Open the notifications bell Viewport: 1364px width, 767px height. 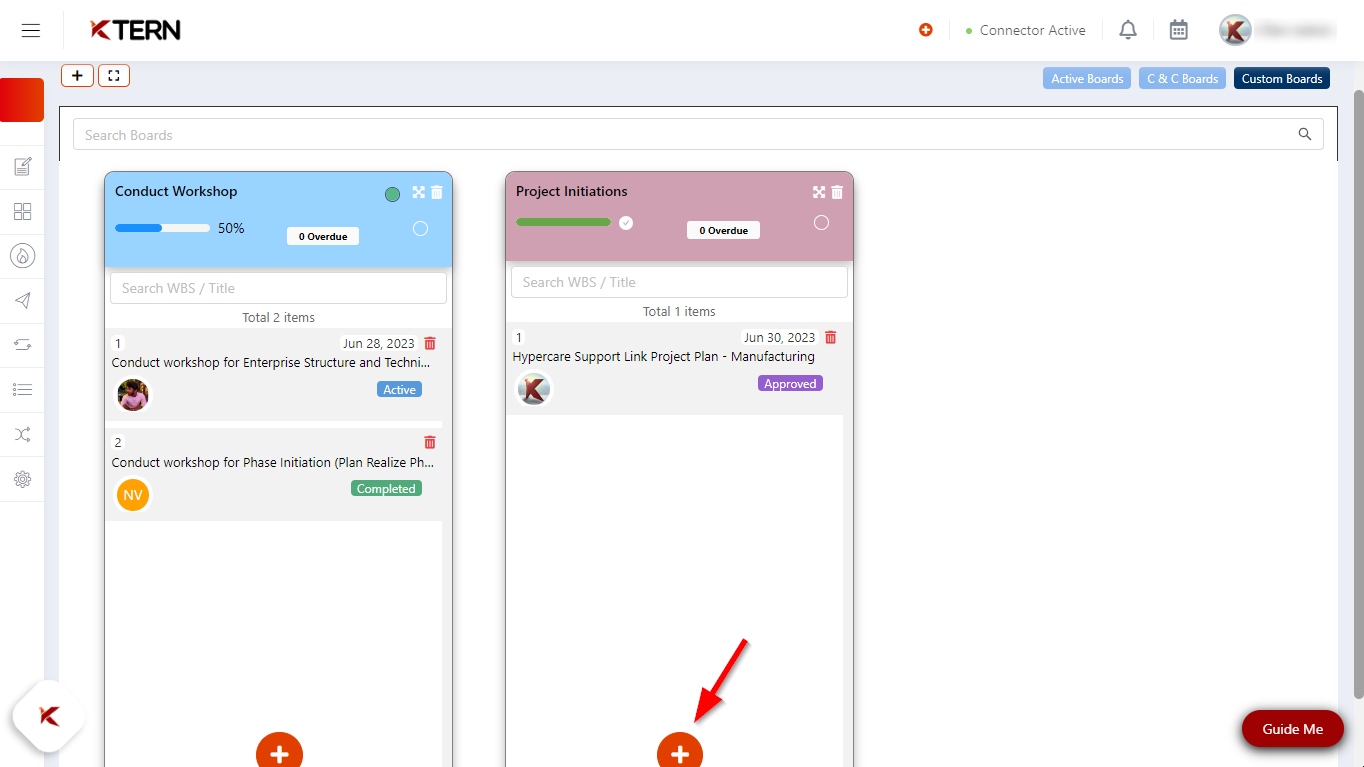click(1127, 30)
